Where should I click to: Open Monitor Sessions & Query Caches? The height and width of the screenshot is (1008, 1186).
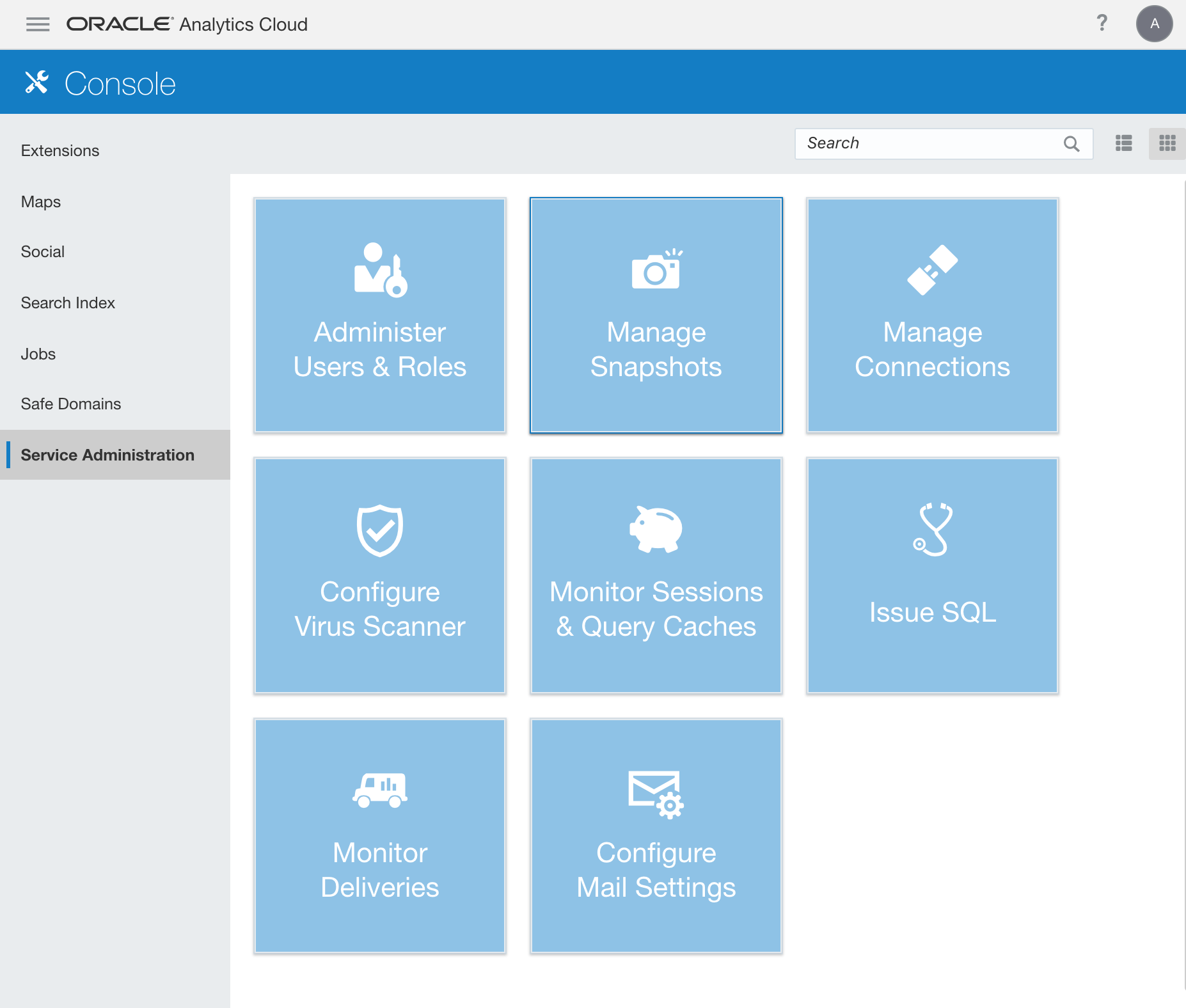pyautogui.click(x=656, y=575)
